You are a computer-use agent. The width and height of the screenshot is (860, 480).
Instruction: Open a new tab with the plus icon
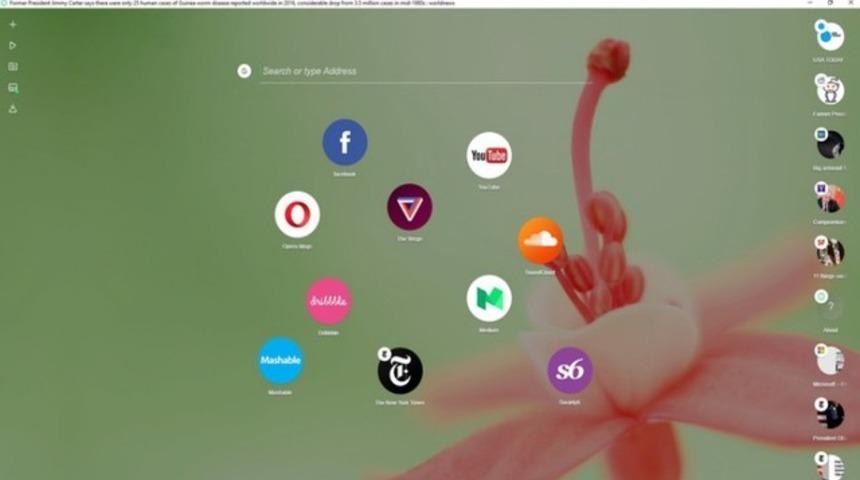click(x=13, y=25)
